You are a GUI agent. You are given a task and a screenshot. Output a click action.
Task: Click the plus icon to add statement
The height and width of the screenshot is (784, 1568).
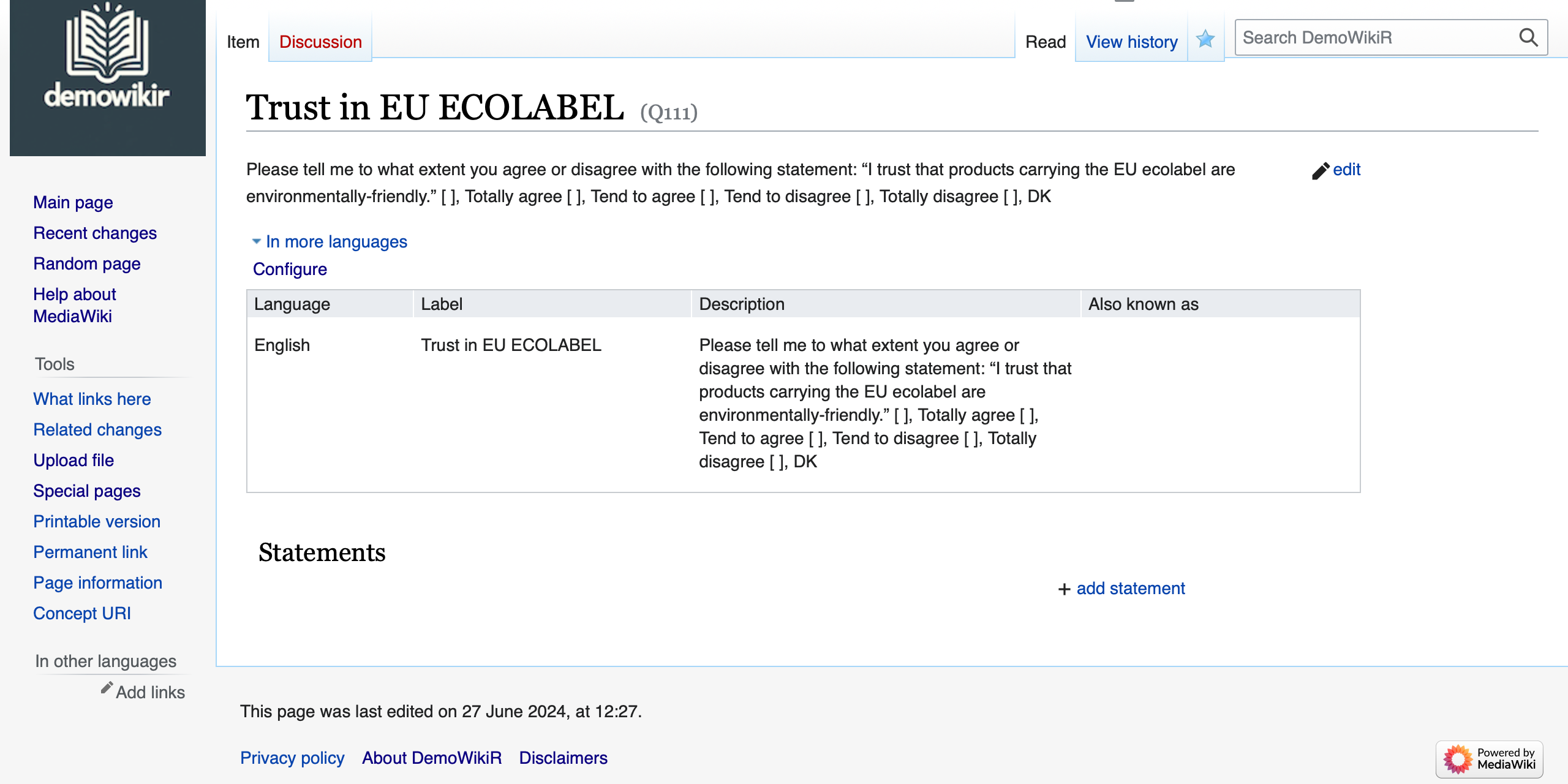point(1065,589)
